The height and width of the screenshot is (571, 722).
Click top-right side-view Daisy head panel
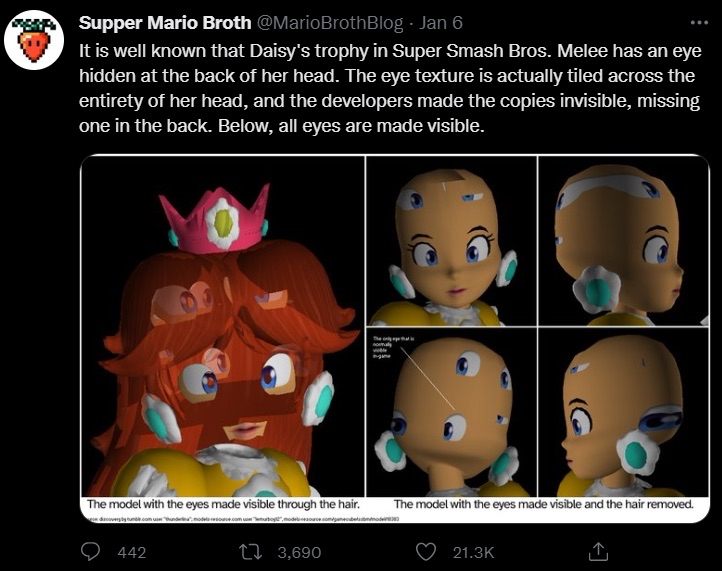click(x=623, y=241)
